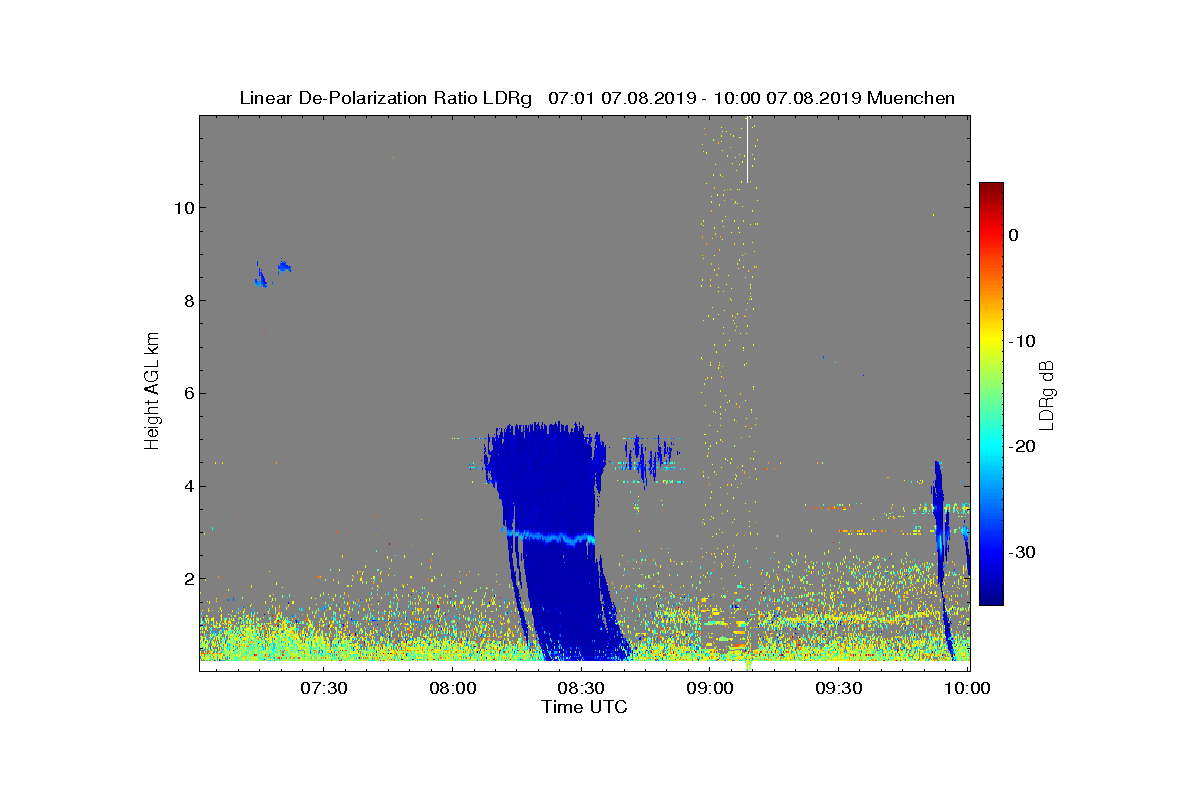Click the height tick label 2
Viewport: 1200px width, 800px height.
click(x=188, y=578)
